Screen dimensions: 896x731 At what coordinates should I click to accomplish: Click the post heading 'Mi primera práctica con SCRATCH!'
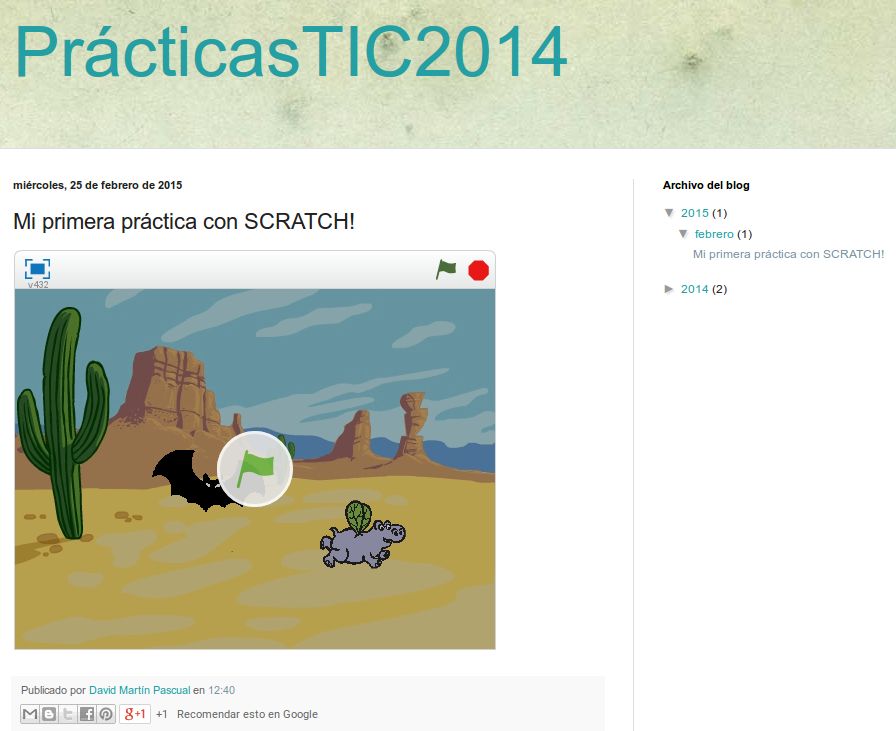(184, 221)
